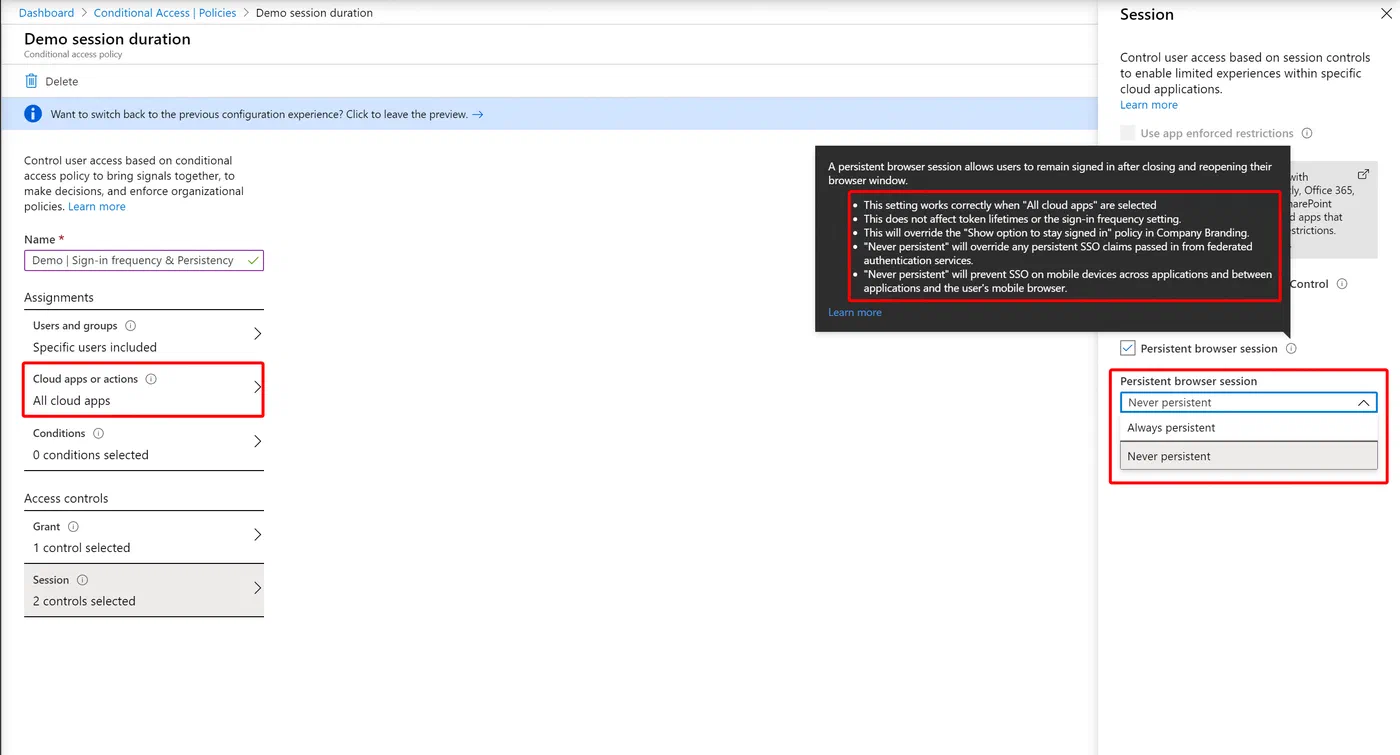Click the external link icon in Session panel
The width and height of the screenshot is (1400, 755).
1362,174
